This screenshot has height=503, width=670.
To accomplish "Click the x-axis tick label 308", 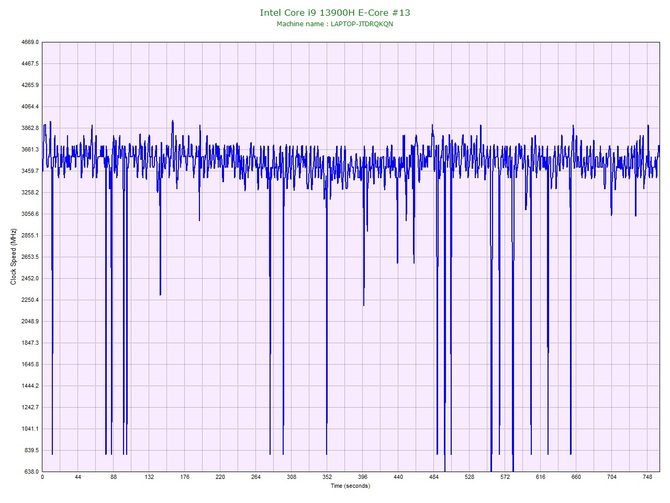I will coord(291,477).
